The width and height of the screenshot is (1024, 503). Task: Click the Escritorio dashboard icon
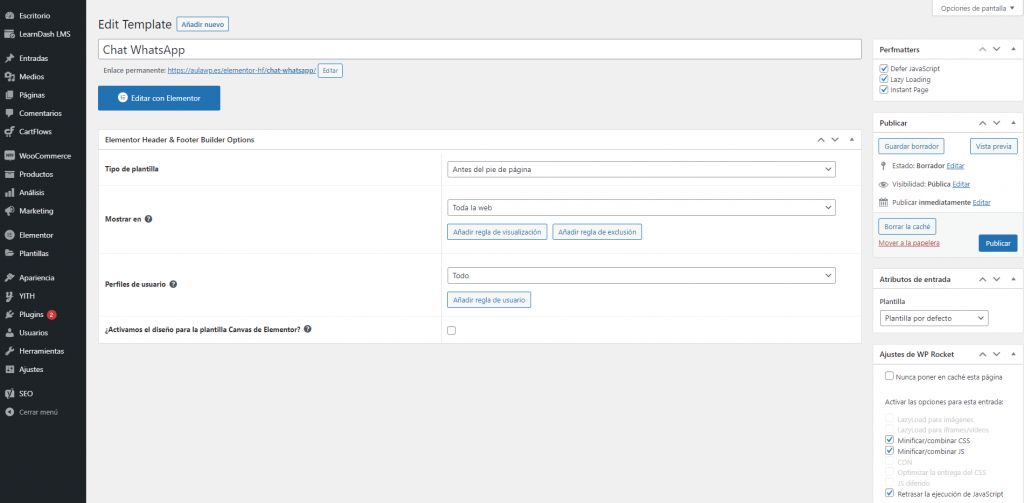9,15
